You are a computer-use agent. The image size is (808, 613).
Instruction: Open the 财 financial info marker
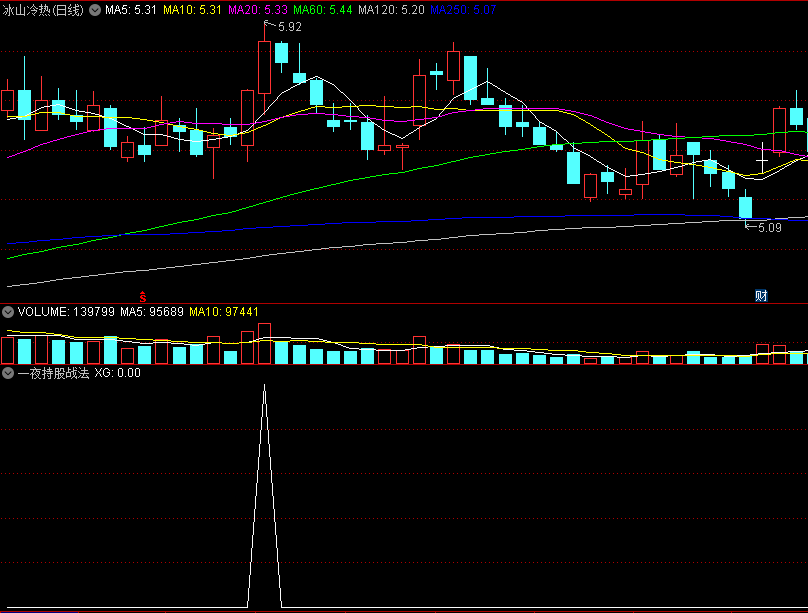761,296
